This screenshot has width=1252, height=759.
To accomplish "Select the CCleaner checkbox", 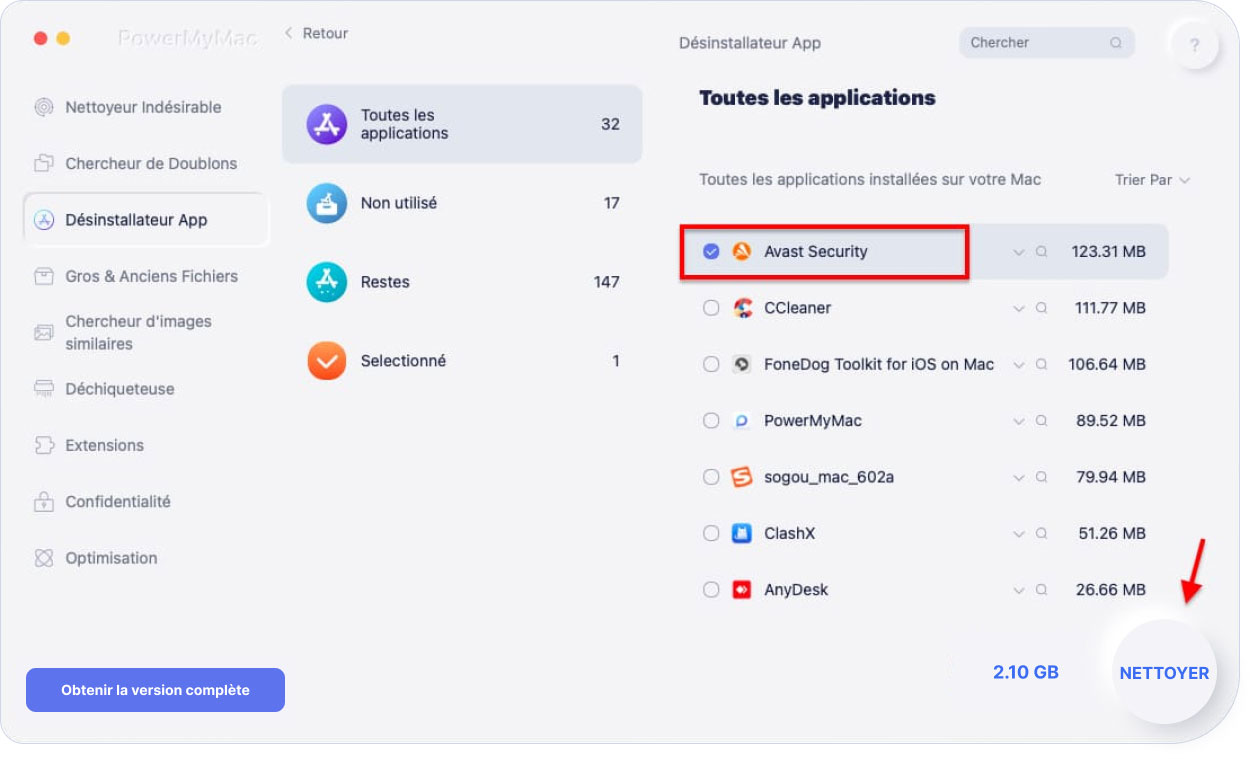I will coord(711,308).
